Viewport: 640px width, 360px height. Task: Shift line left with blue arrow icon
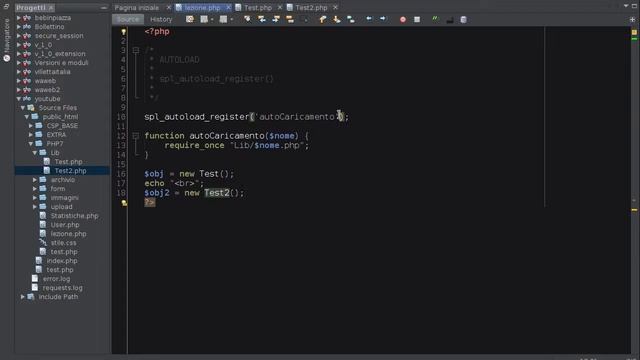[x=369, y=19]
